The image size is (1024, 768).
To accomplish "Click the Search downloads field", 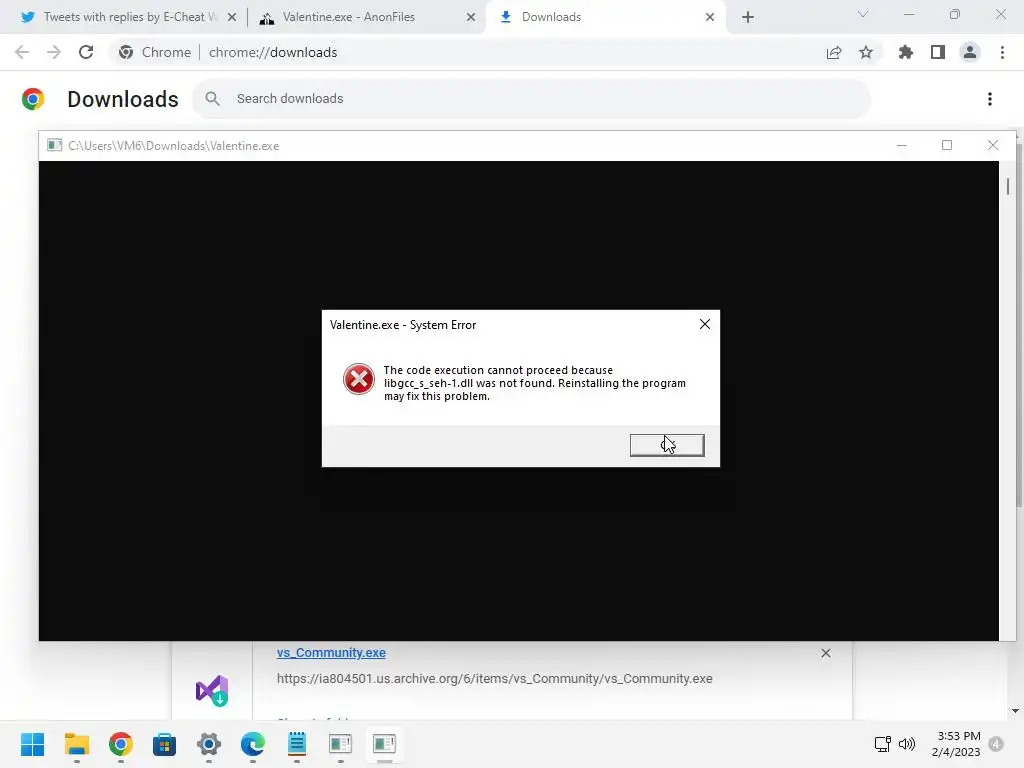I will coord(532,99).
